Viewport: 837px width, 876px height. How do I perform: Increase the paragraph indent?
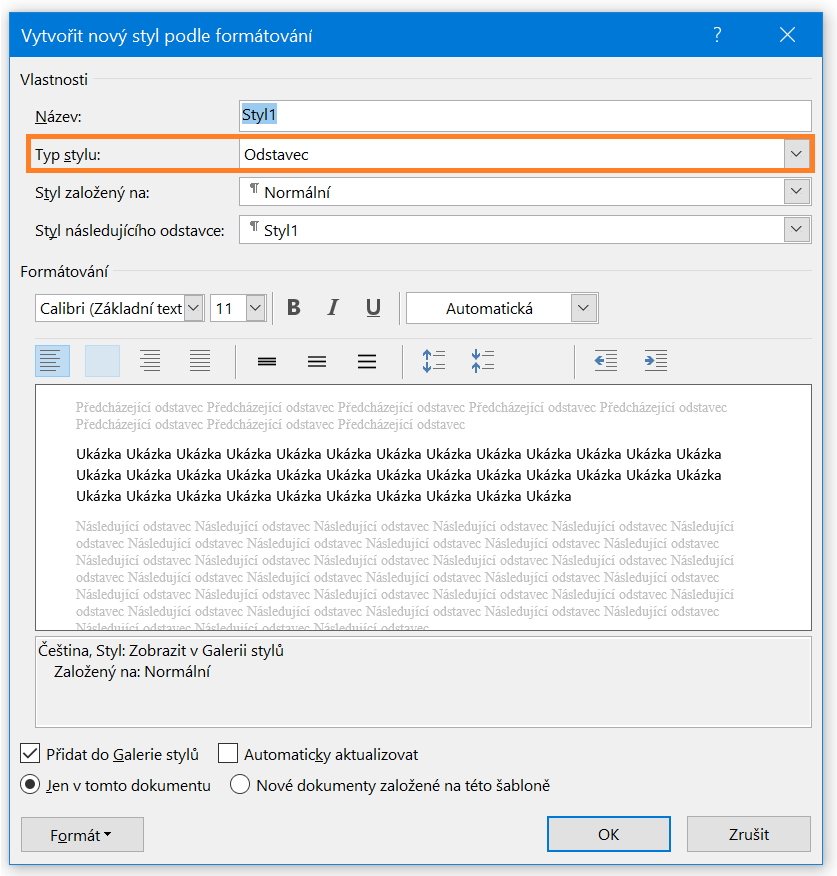pyautogui.click(x=655, y=361)
